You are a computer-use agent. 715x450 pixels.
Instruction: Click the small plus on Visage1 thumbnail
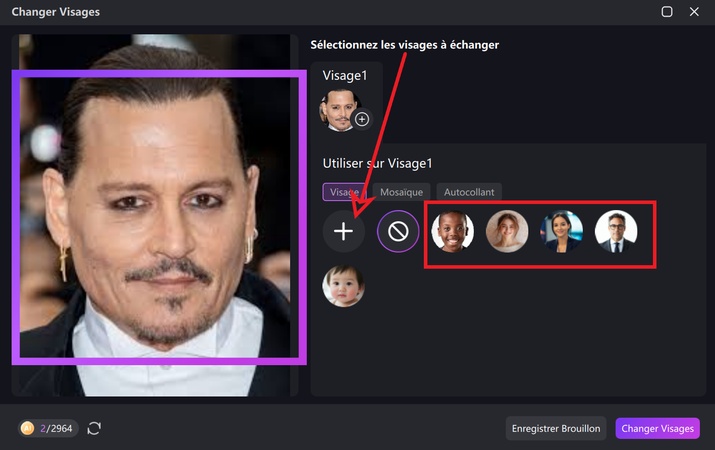click(x=362, y=119)
